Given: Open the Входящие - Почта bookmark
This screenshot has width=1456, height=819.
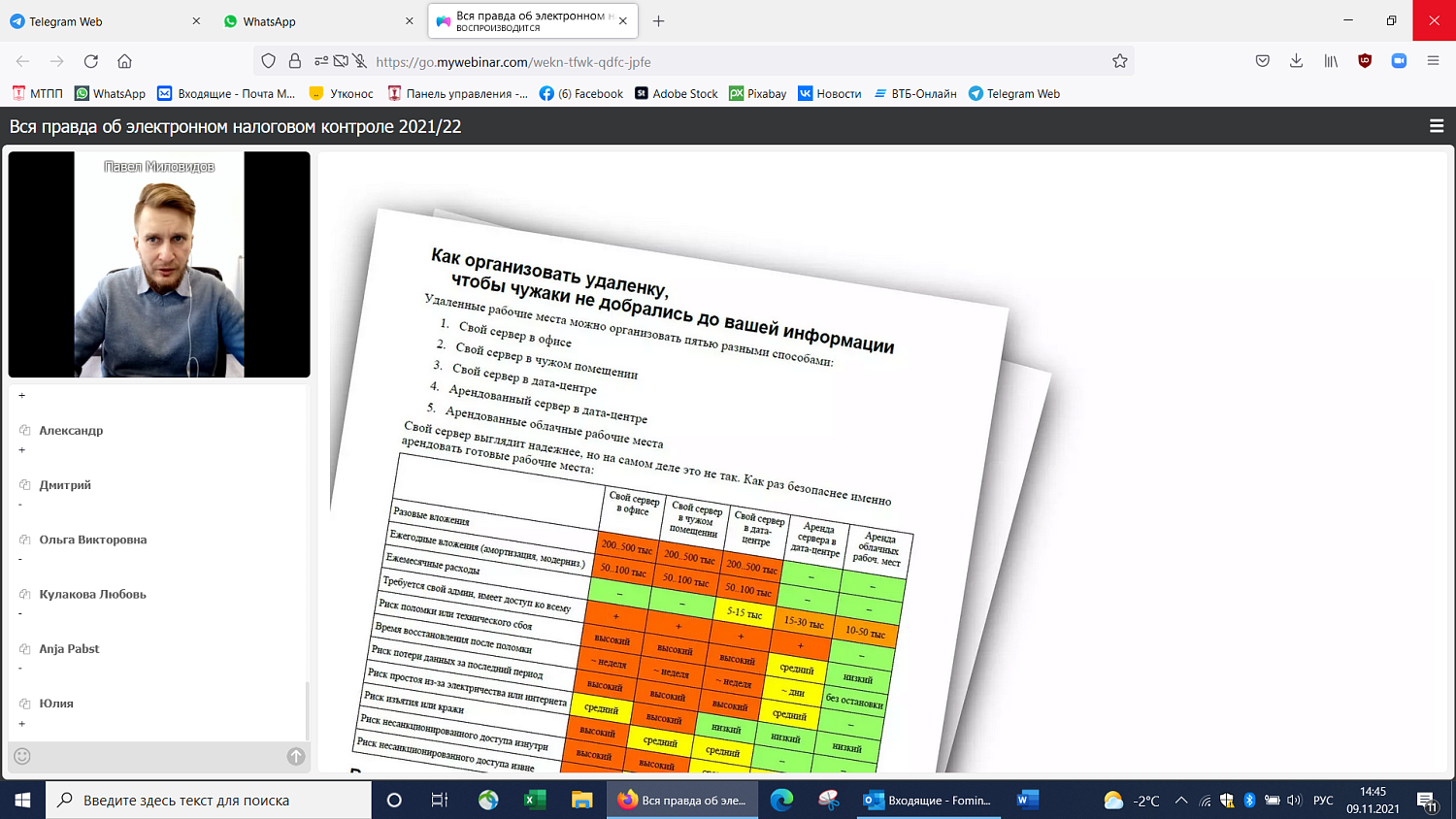Looking at the screenshot, I should 226,93.
